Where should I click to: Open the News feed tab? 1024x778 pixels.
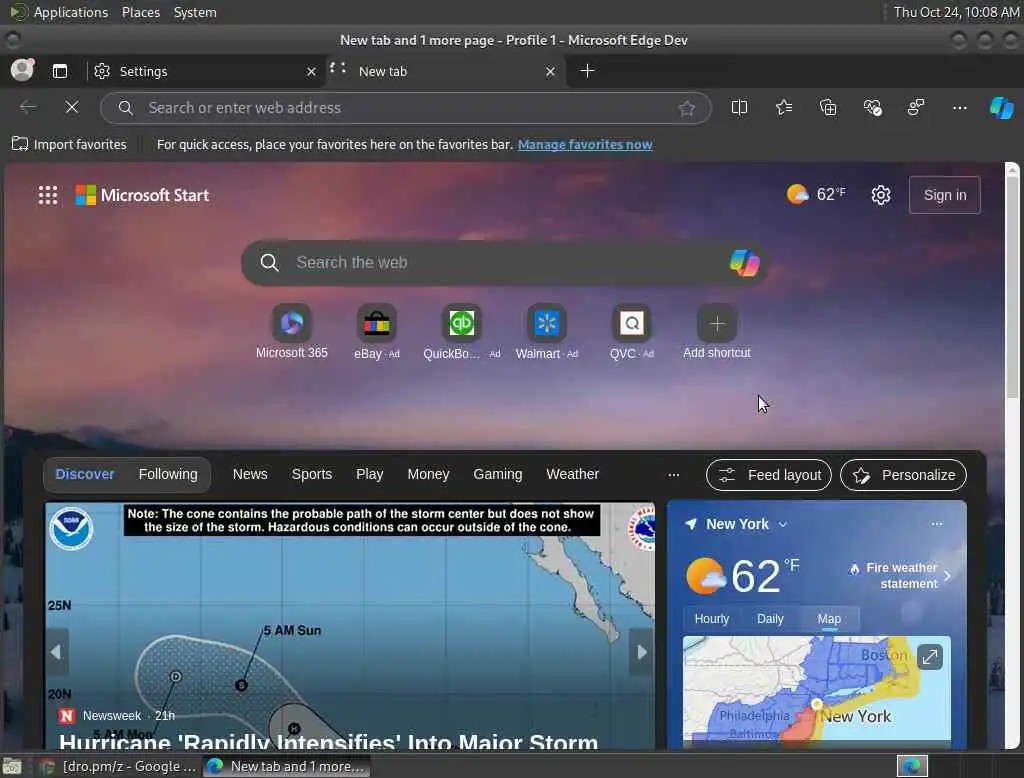click(250, 474)
